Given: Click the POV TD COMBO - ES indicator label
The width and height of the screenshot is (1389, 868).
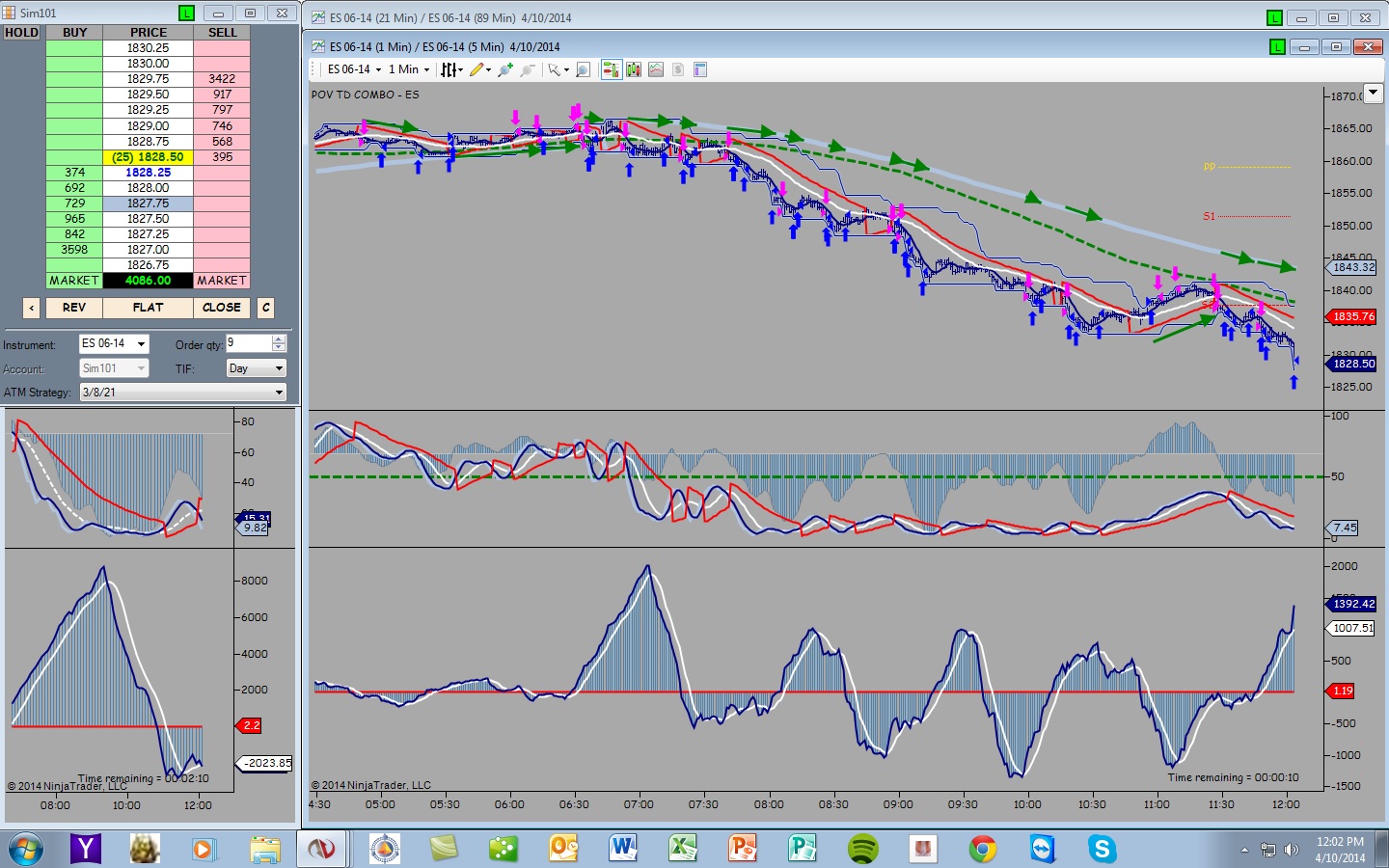Looking at the screenshot, I should [x=365, y=95].
